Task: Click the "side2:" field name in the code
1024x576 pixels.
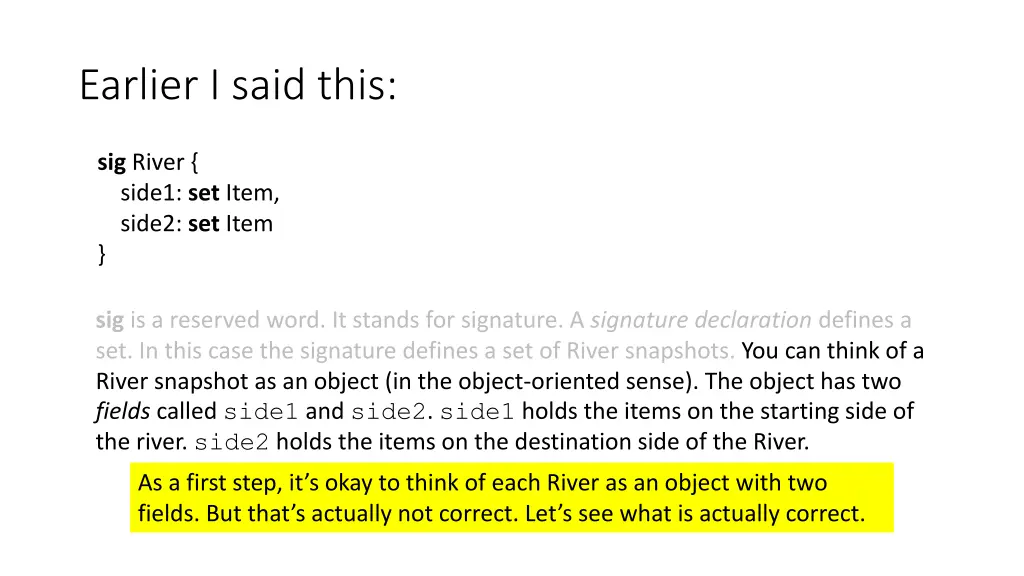Action: click(151, 223)
